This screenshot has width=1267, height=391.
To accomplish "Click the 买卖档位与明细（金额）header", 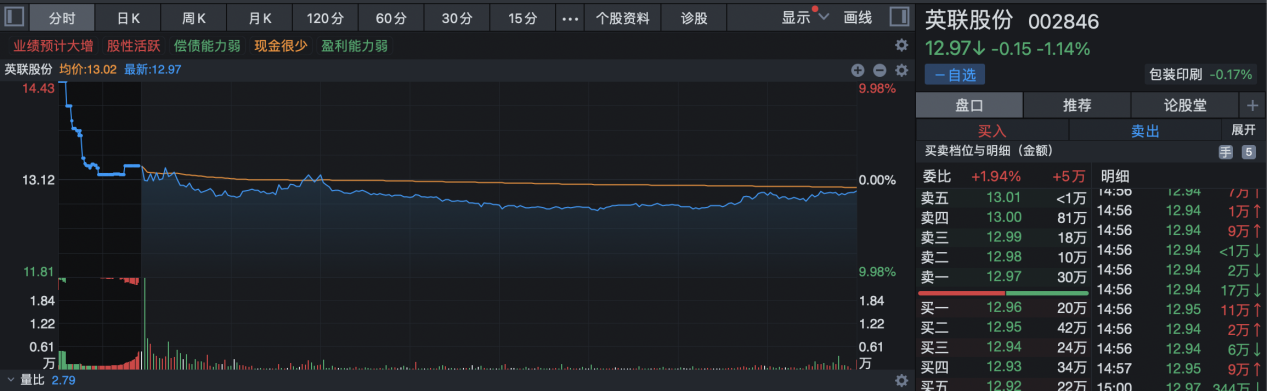I will coord(989,152).
